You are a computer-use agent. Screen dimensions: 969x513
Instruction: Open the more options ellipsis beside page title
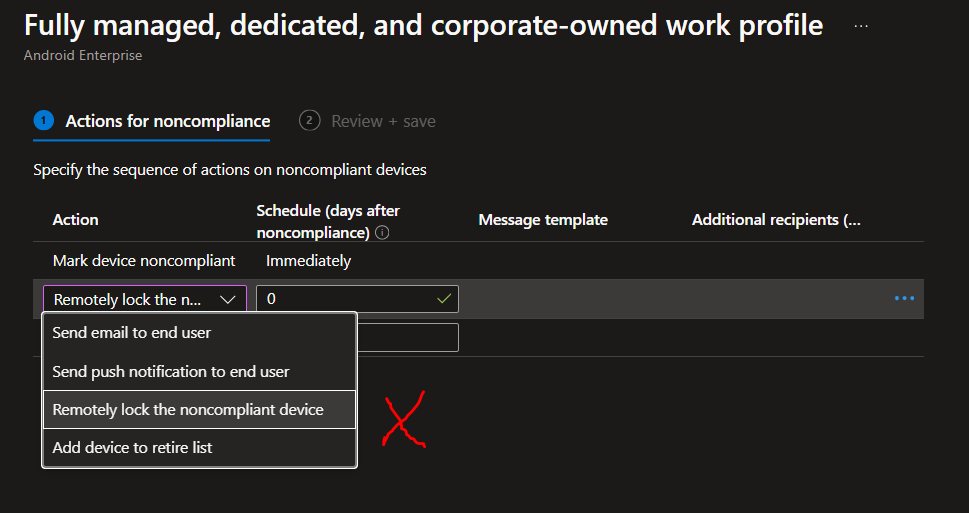coord(861,26)
